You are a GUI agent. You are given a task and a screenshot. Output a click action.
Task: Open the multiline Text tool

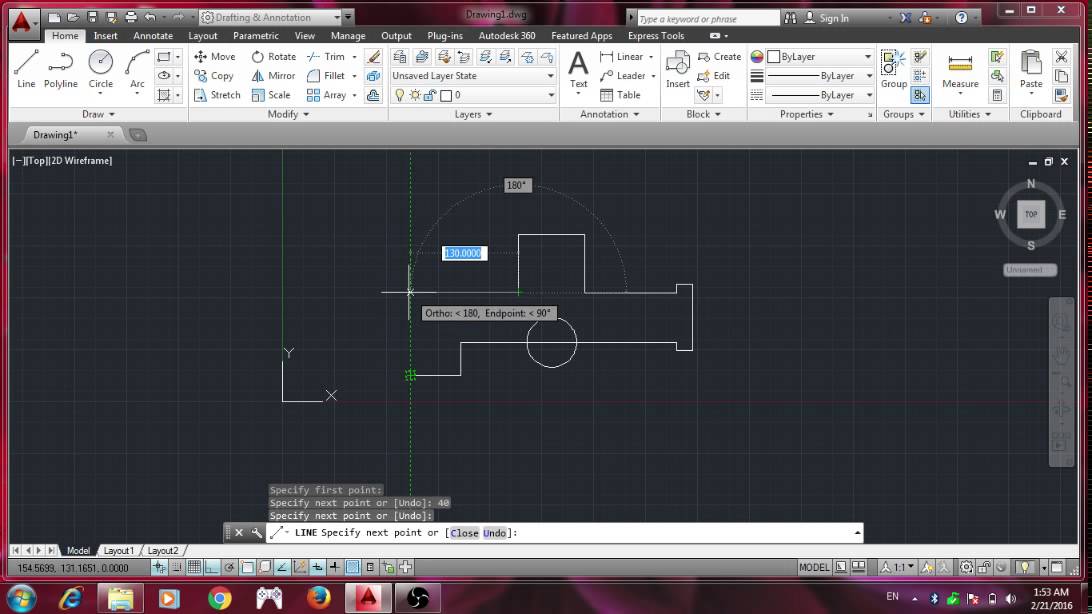tap(578, 70)
